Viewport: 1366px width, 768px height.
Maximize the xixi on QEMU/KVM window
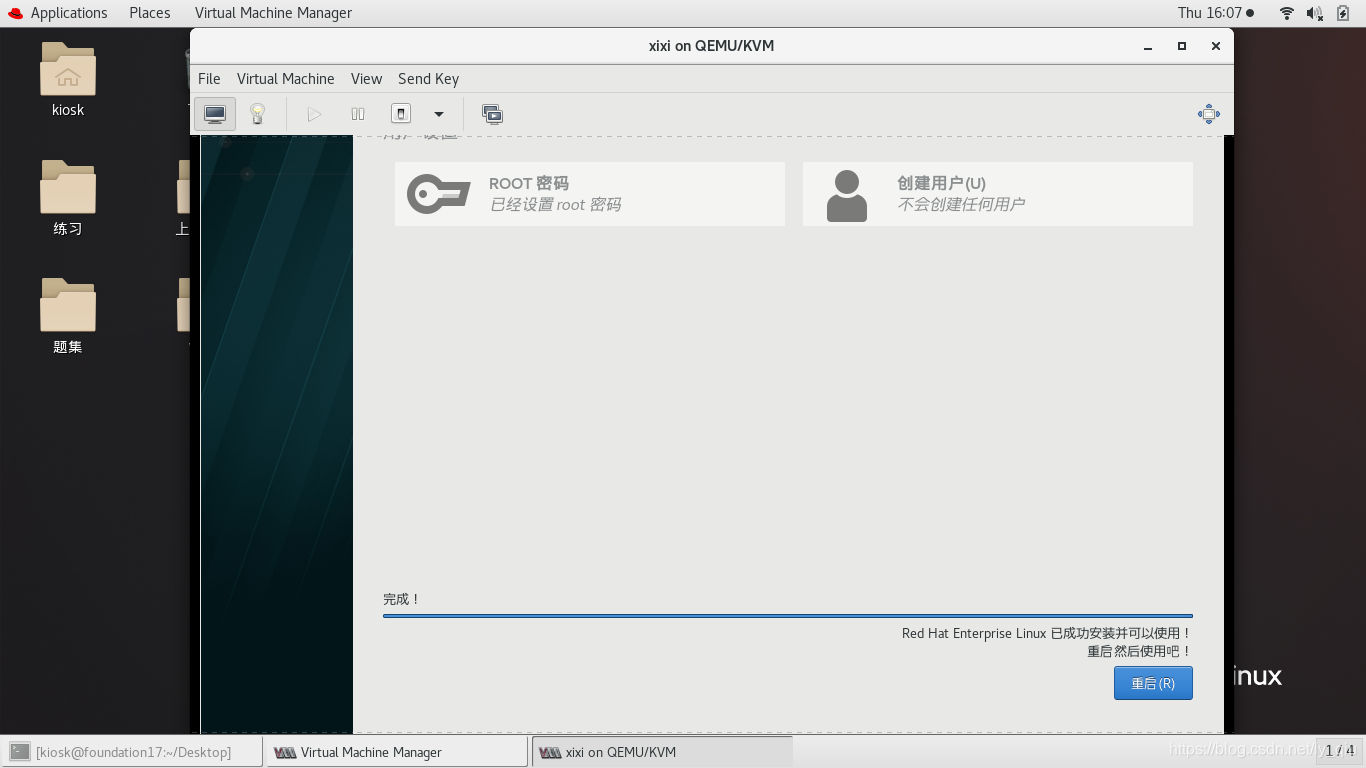click(x=1182, y=46)
